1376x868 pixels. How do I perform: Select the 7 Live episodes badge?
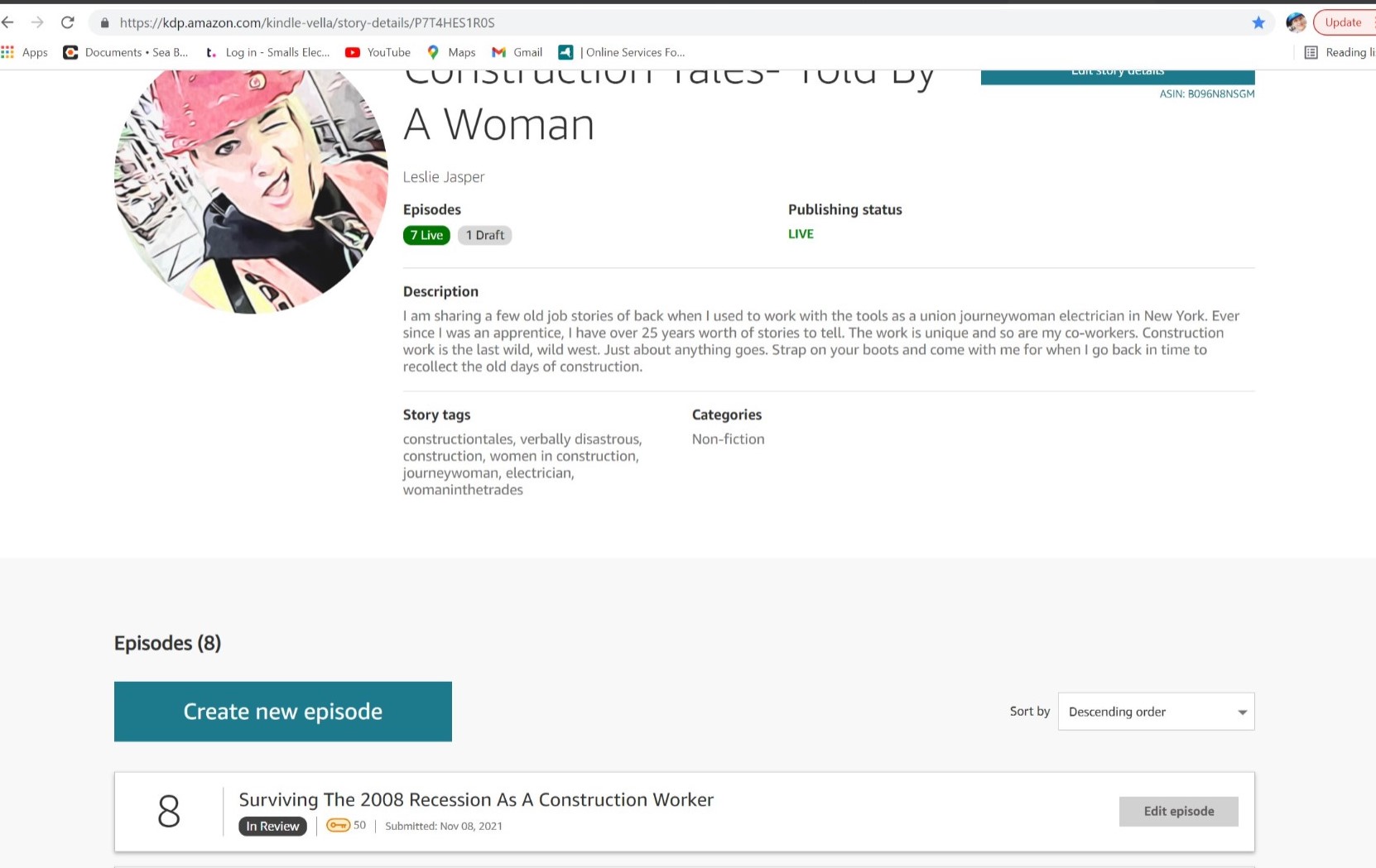(426, 235)
